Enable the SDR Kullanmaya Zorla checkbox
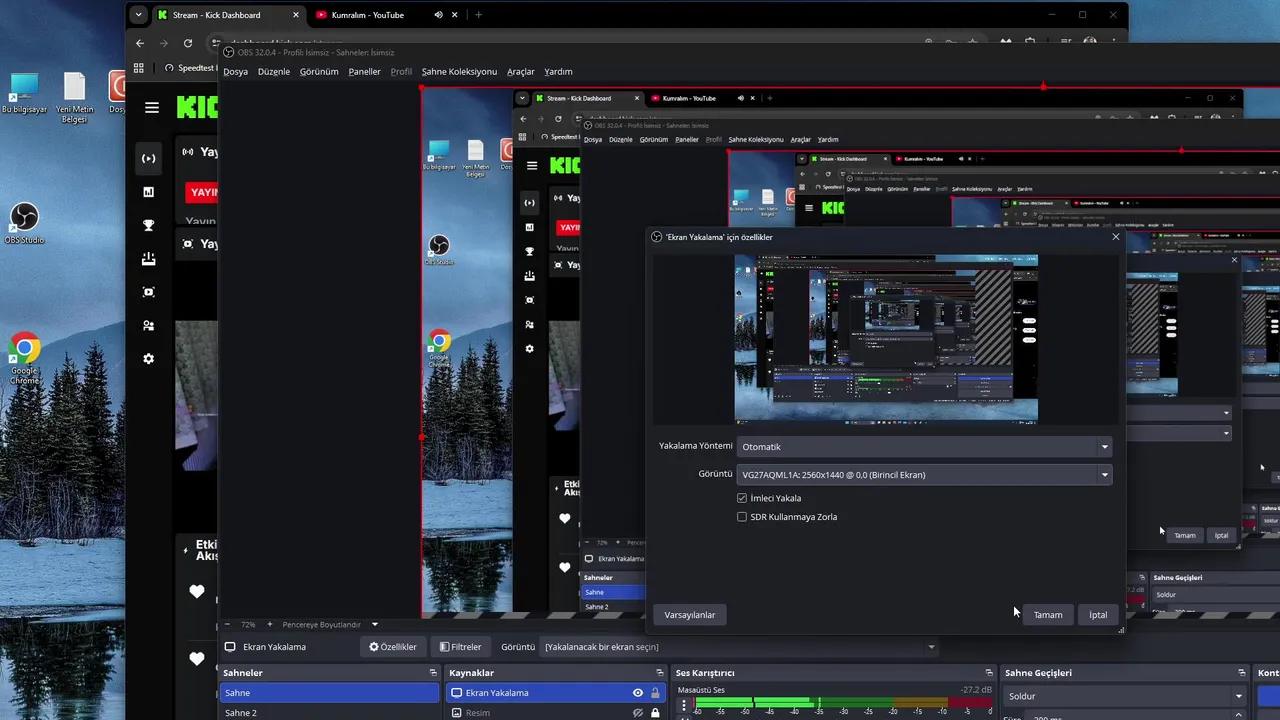The height and width of the screenshot is (720, 1280). pos(742,517)
